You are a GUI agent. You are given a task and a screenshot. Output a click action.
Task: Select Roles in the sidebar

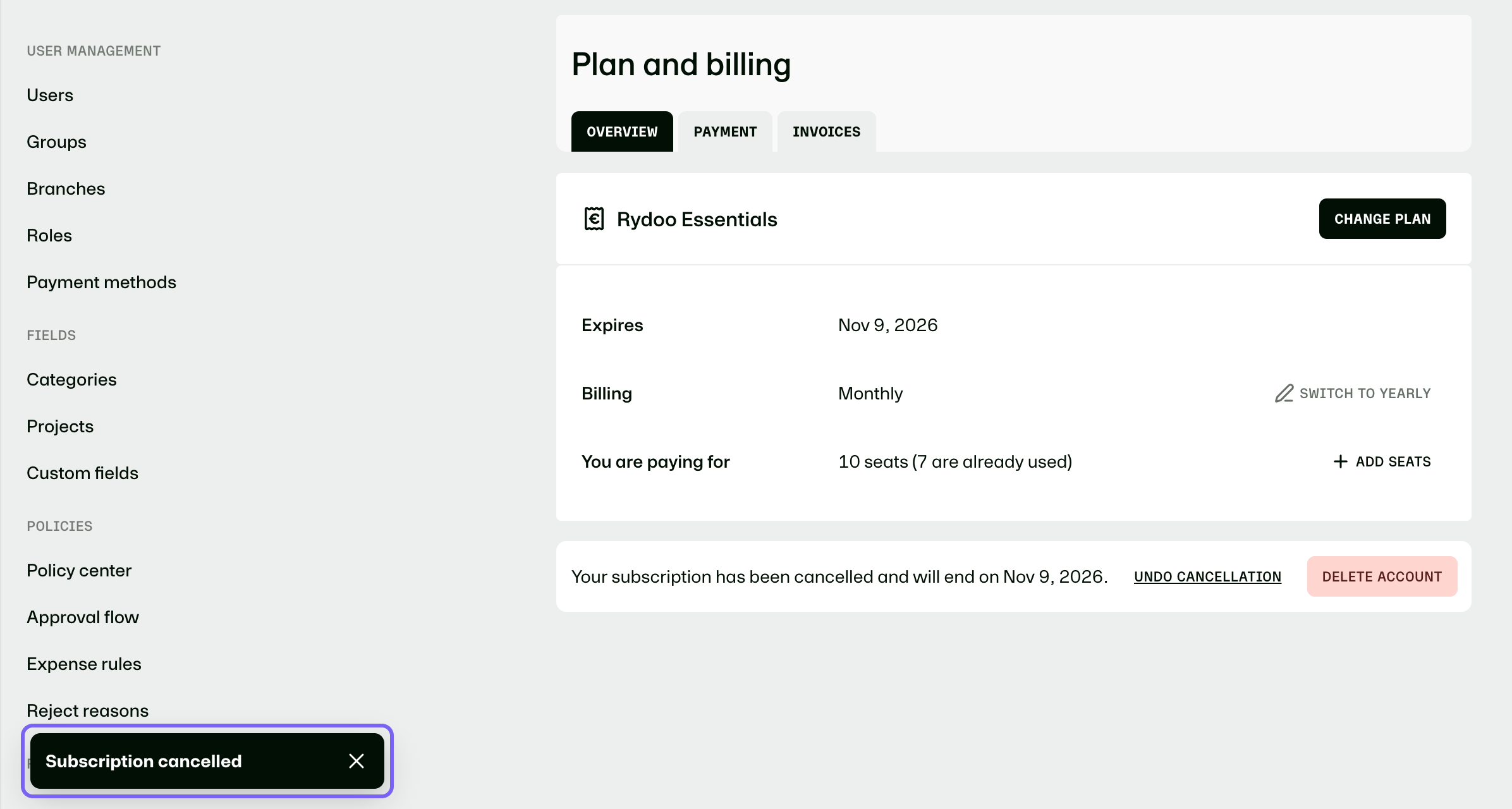click(49, 235)
